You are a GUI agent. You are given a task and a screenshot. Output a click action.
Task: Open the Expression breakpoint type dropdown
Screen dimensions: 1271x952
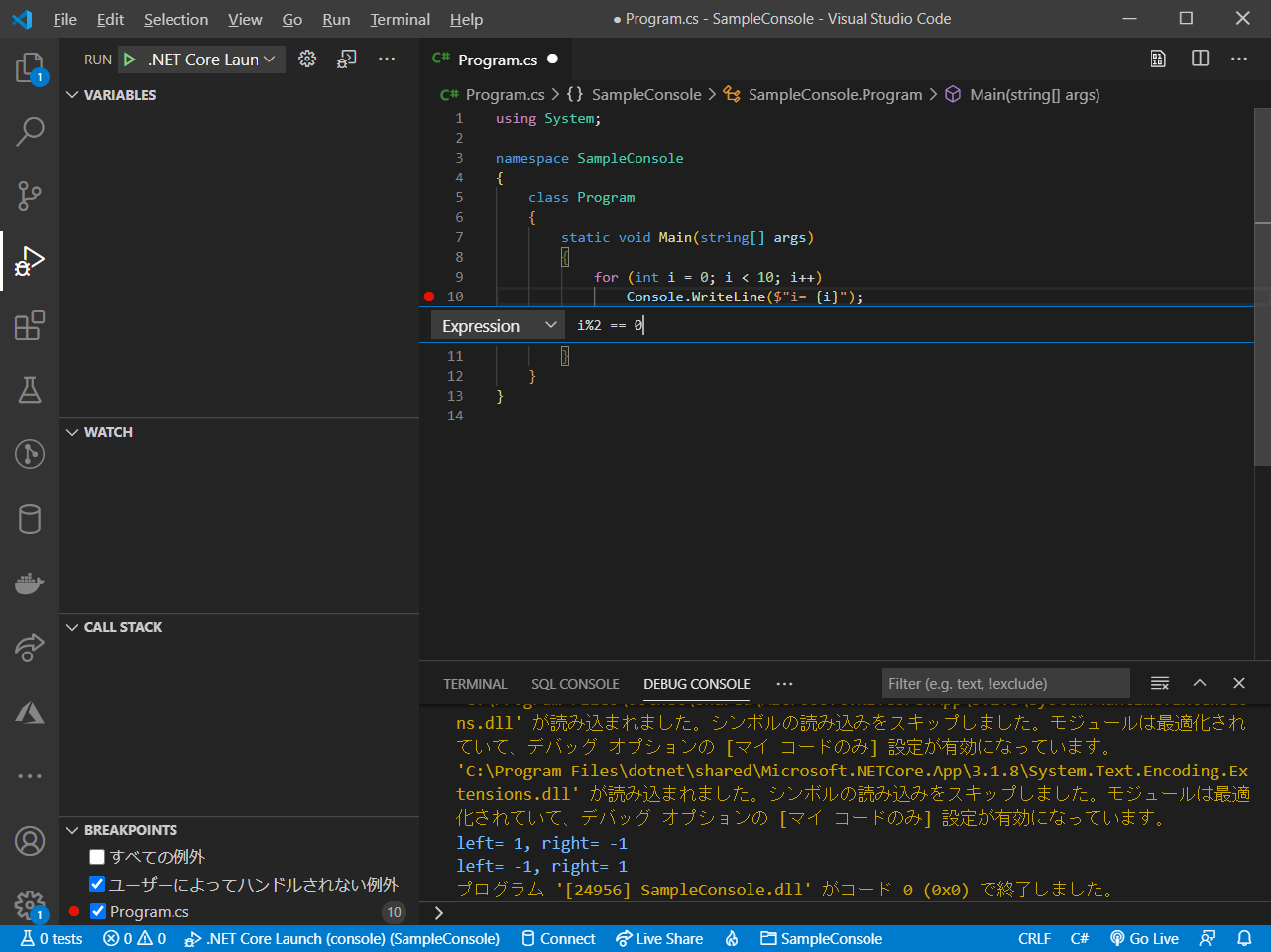point(499,325)
